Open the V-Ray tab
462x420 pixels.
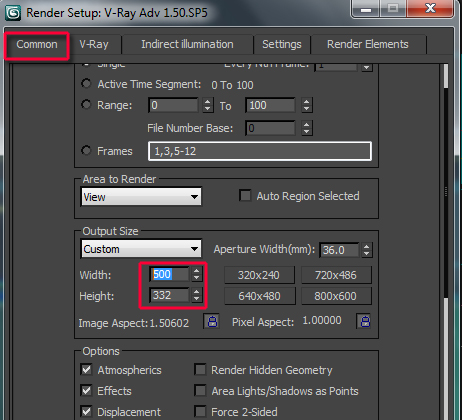click(94, 44)
